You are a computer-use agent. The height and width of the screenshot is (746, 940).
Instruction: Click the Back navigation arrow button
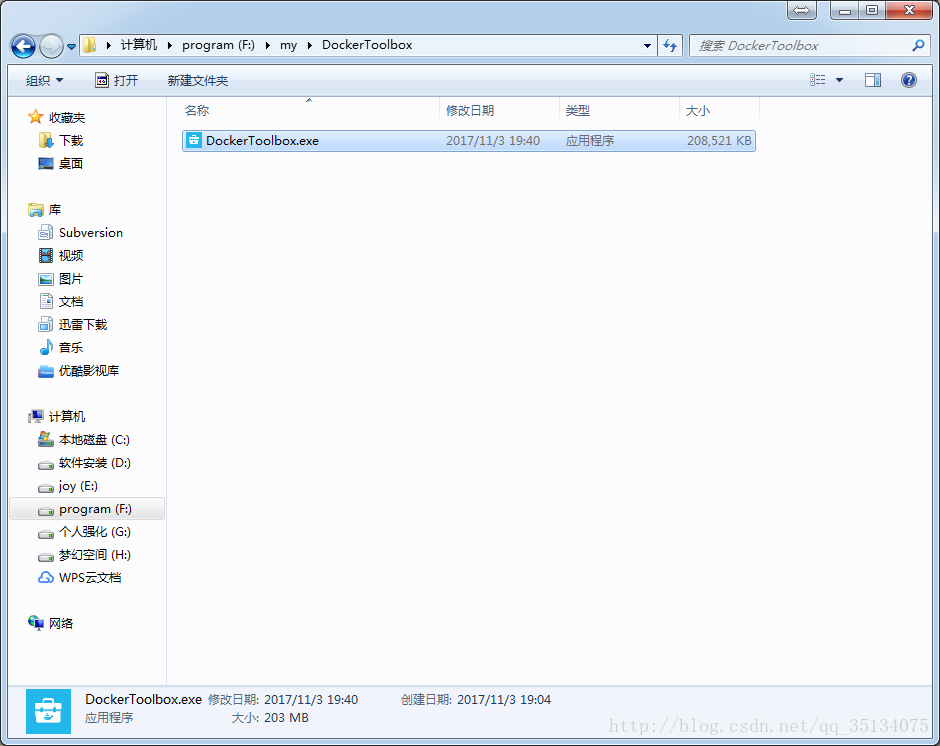point(23,46)
